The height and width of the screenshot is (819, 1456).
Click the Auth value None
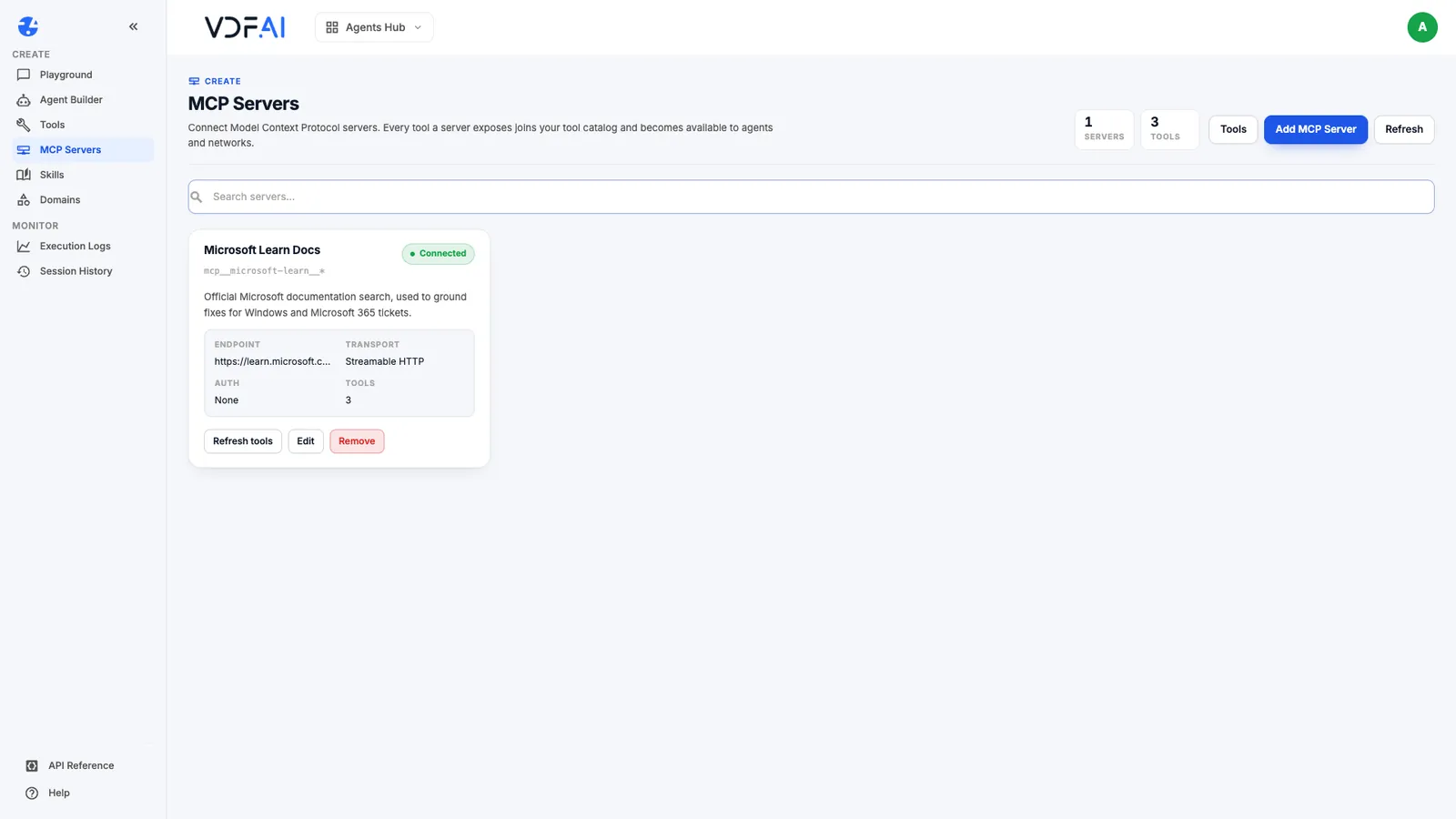point(227,400)
